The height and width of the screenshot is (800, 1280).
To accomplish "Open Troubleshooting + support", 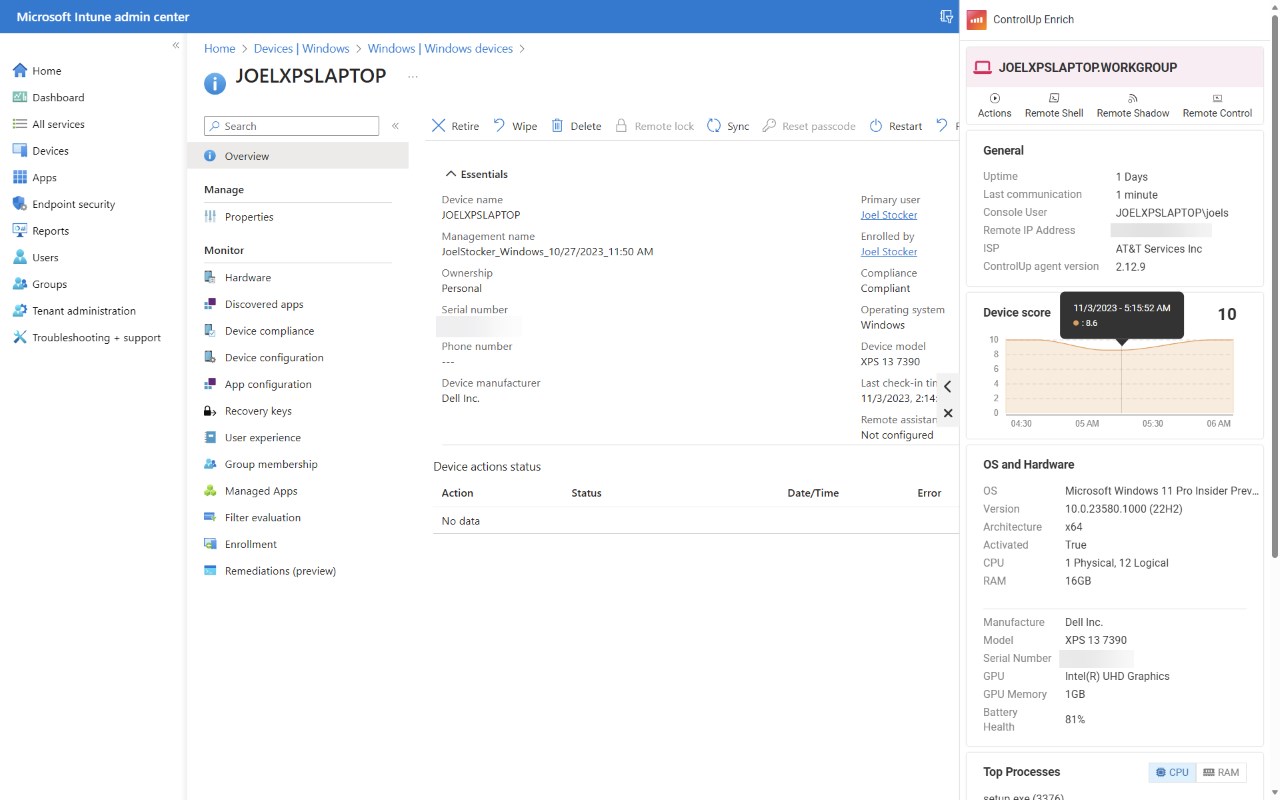I will pos(86,337).
